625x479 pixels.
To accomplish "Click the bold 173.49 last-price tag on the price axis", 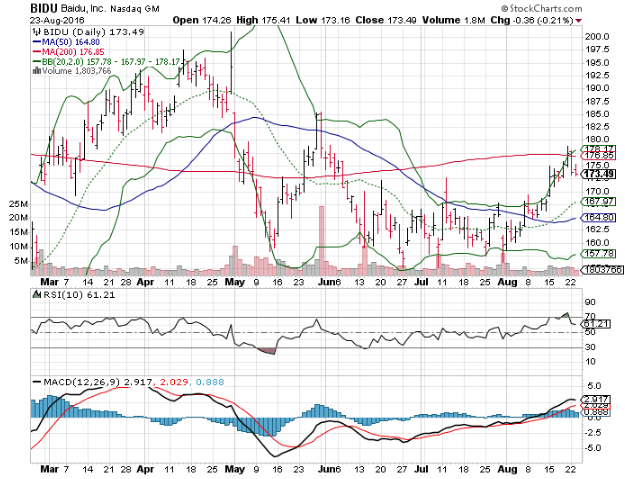I will point(599,174).
